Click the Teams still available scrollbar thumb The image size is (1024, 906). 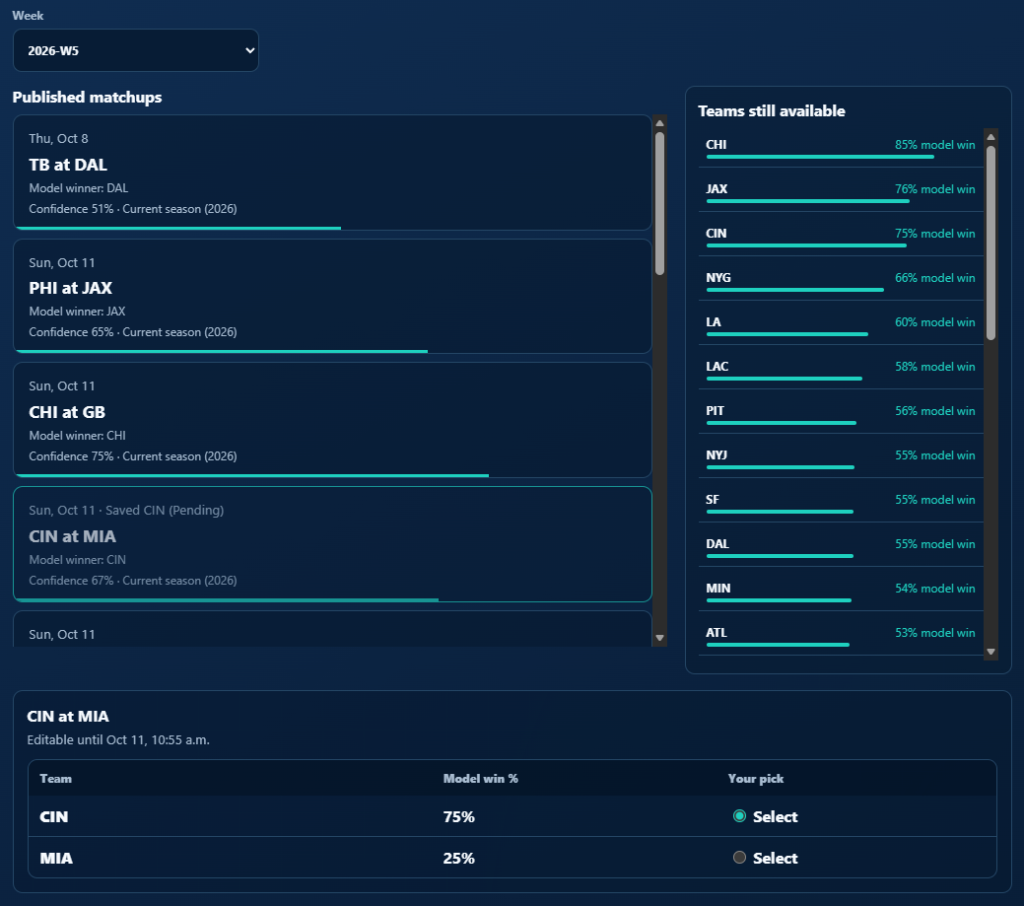pyautogui.click(x=991, y=243)
